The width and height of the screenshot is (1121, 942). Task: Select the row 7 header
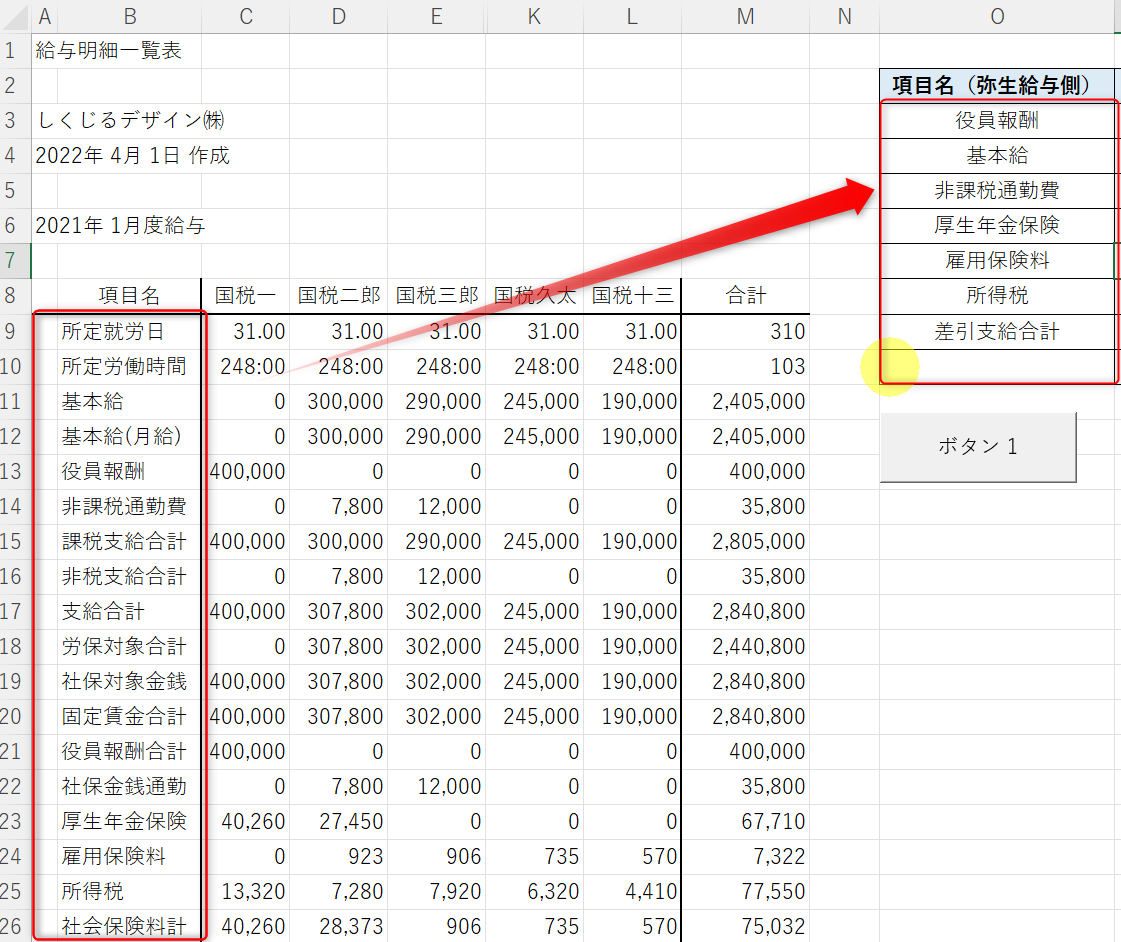click(16, 260)
